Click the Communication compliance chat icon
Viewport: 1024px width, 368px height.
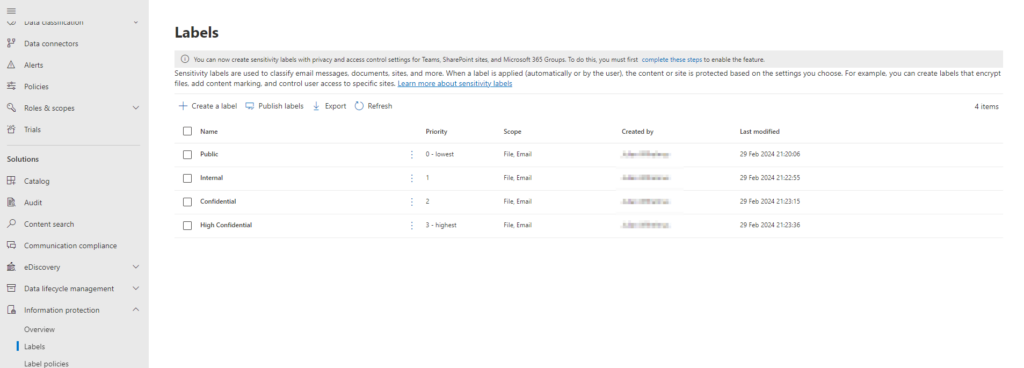coord(11,245)
